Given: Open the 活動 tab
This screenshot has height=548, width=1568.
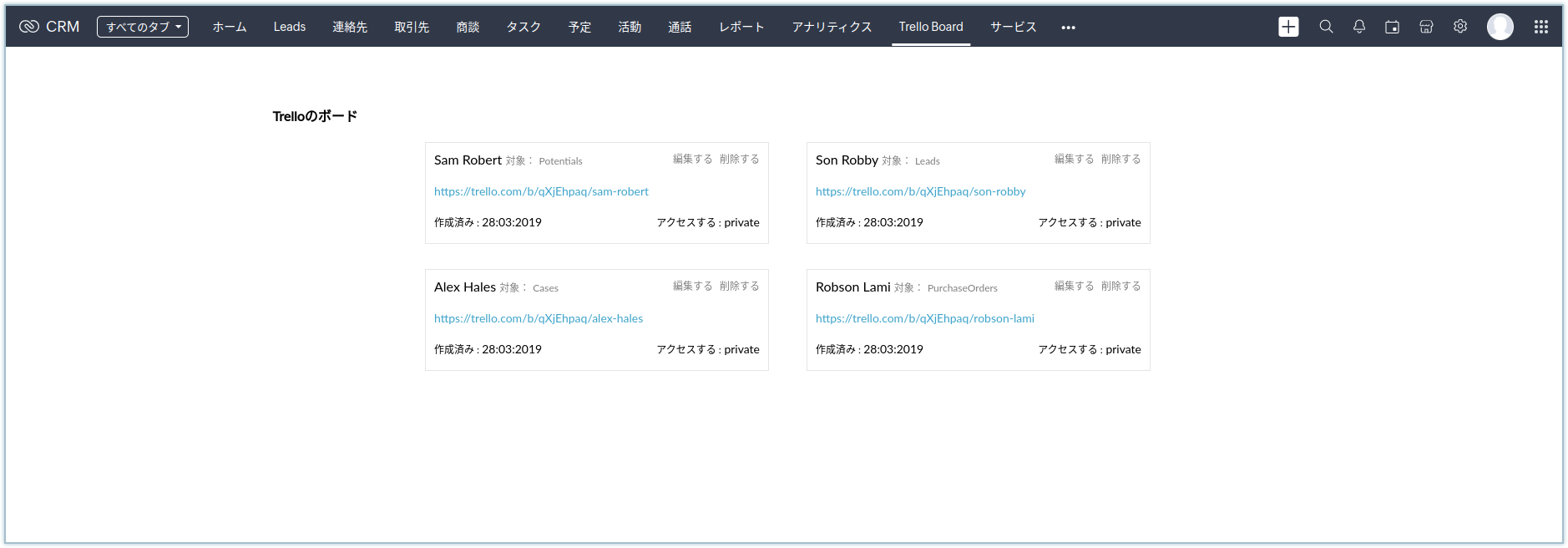Looking at the screenshot, I should click(x=630, y=27).
